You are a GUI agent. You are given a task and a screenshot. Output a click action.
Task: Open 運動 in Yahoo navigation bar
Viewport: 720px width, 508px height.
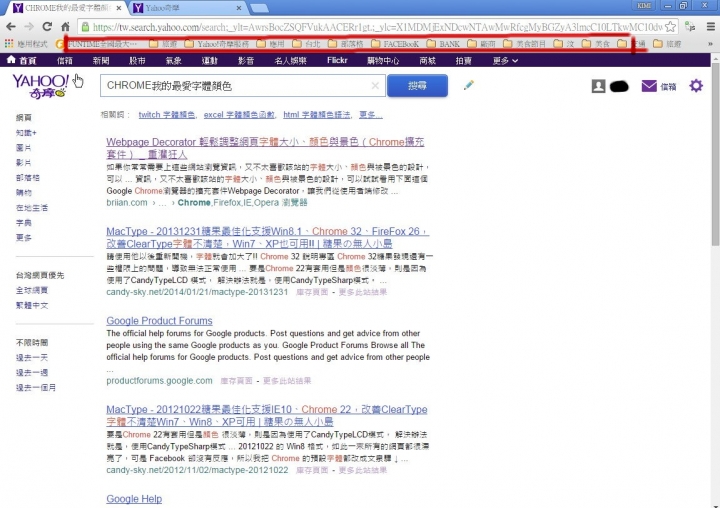(x=209, y=60)
